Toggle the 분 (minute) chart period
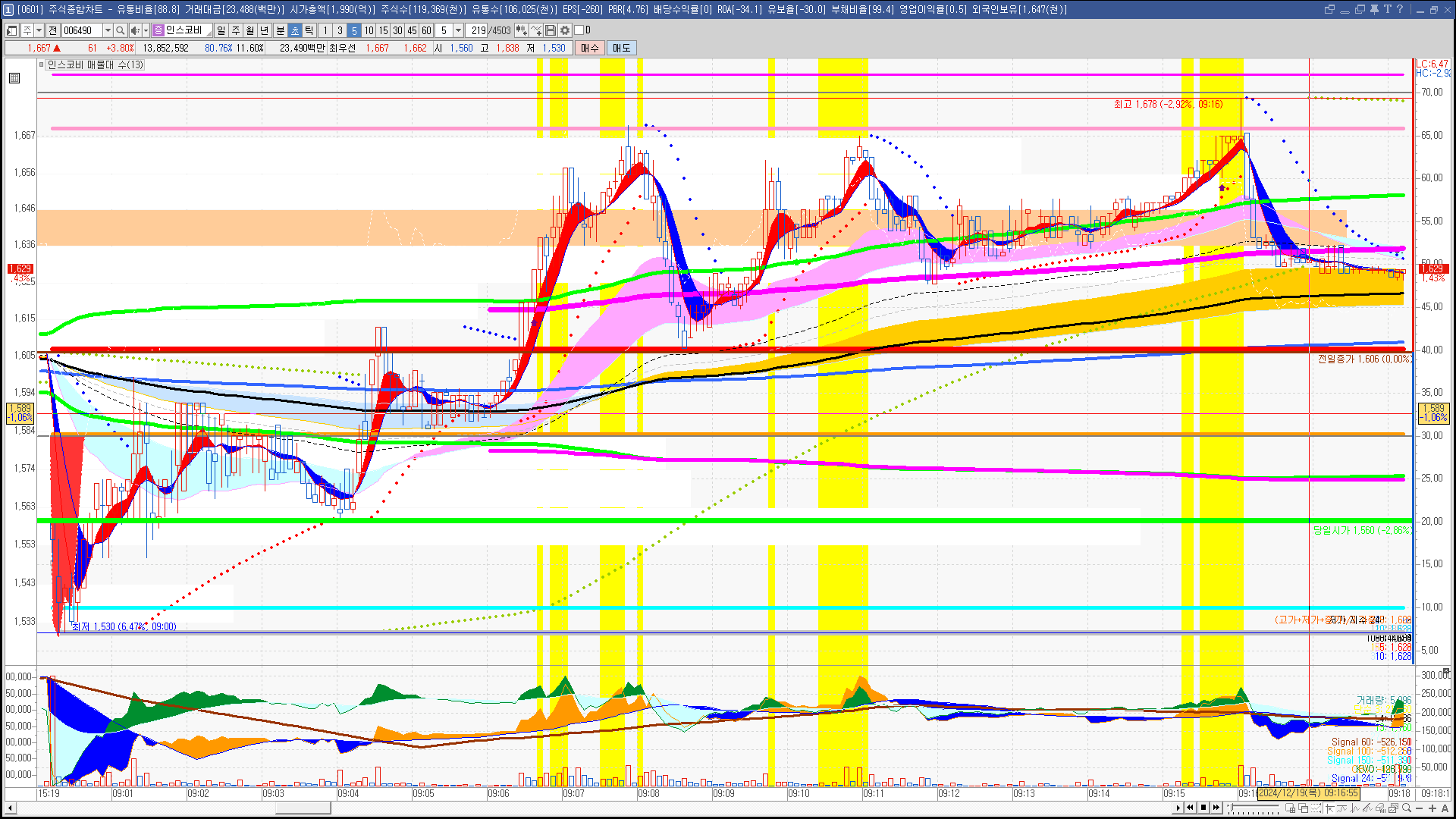 tap(280, 30)
